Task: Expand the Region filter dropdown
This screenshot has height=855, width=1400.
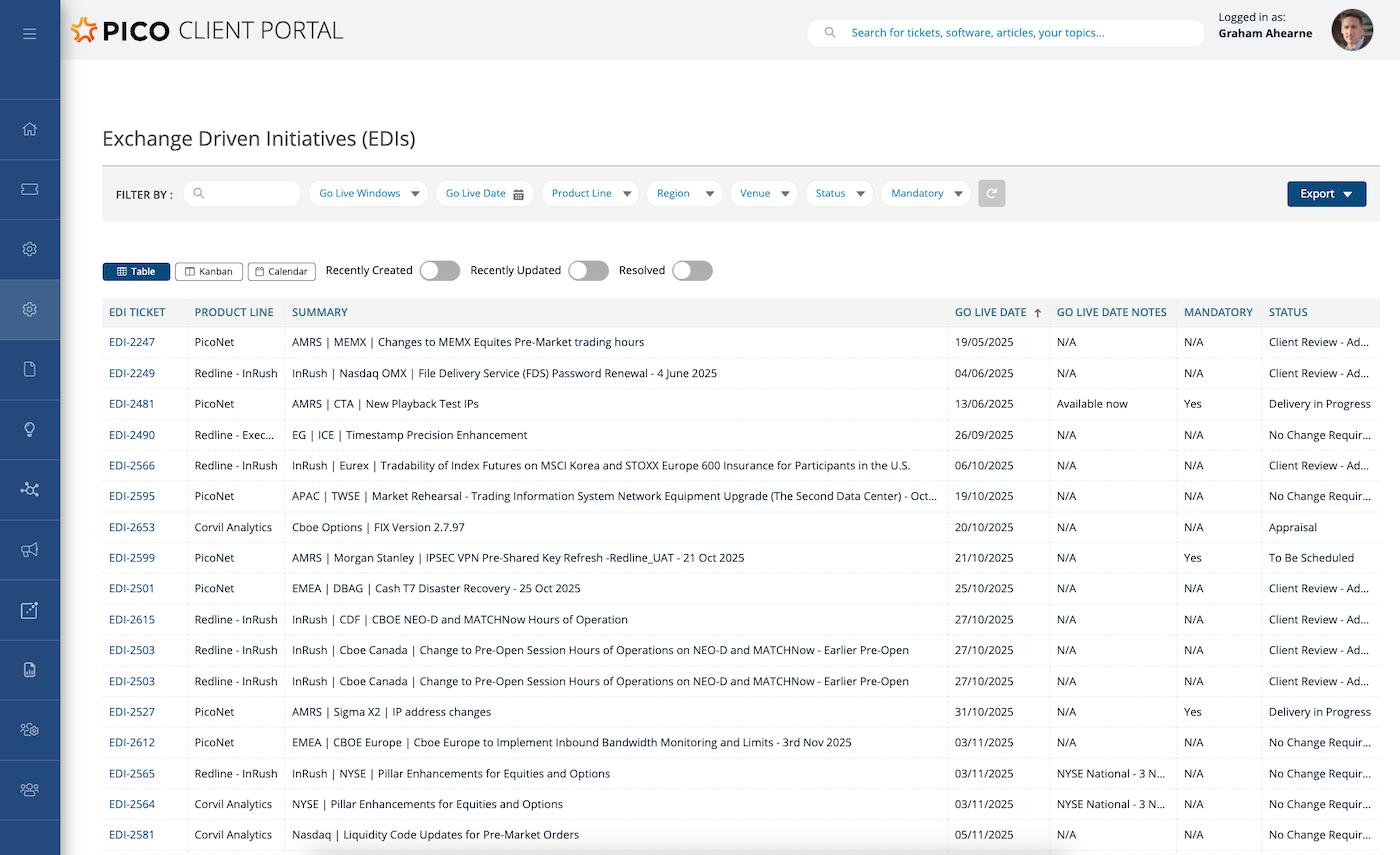Action: click(x=684, y=193)
